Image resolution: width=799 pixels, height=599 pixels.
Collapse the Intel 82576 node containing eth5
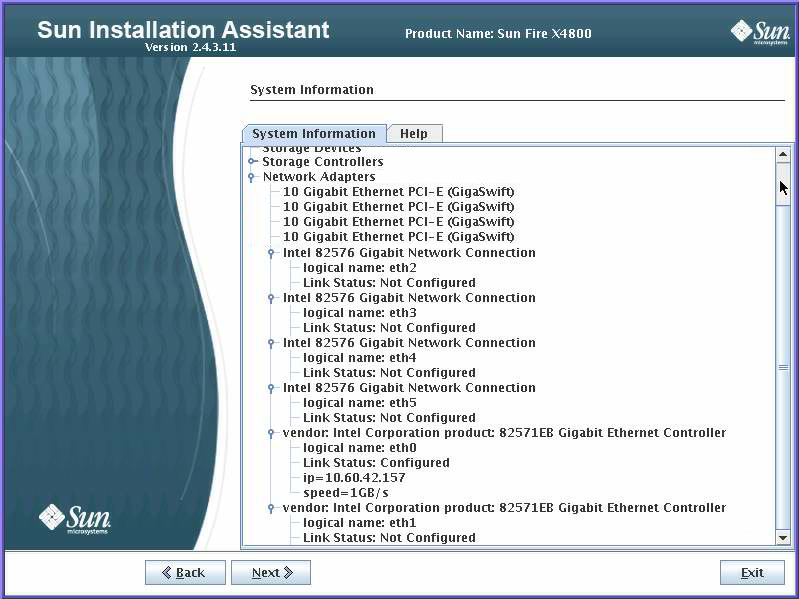pos(271,388)
